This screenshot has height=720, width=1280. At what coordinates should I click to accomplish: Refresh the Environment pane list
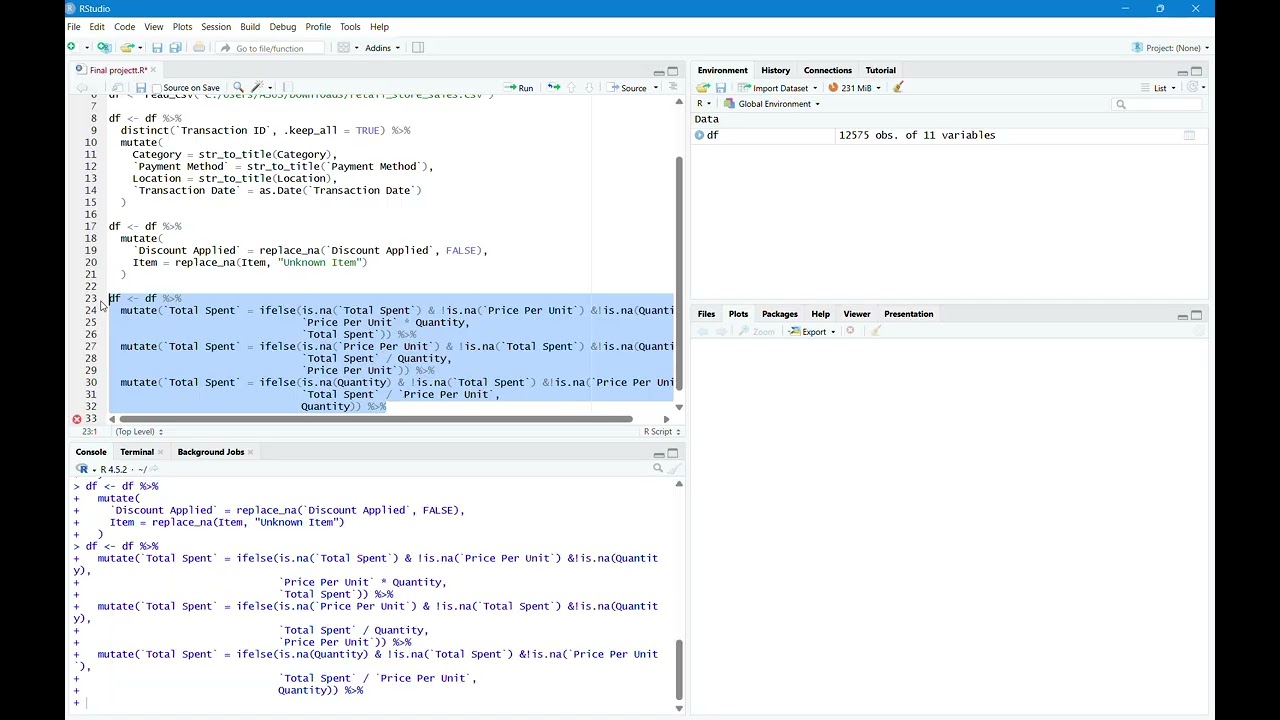1193,88
